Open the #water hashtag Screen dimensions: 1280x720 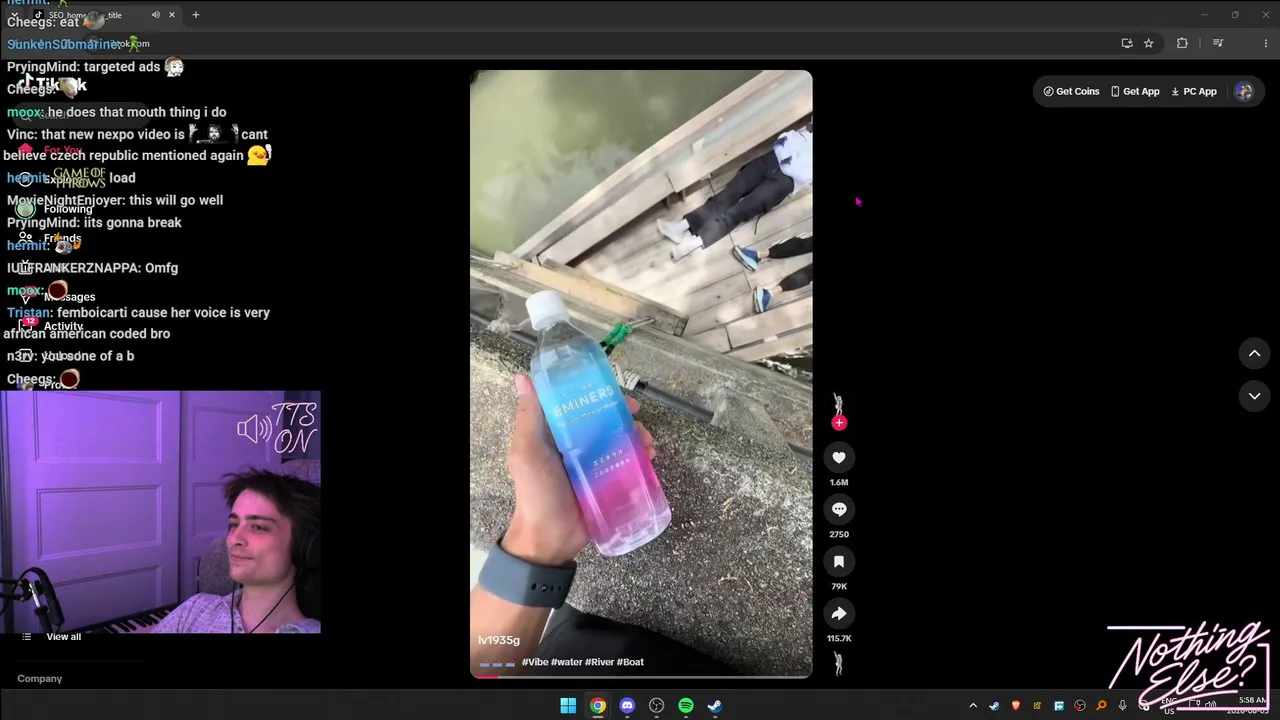(567, 662)
